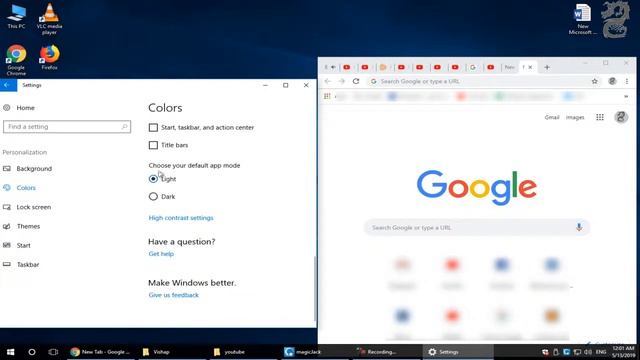Open Windows Start menu
Viewport: 640px width, 360px height.
click(x=11, y=352)
